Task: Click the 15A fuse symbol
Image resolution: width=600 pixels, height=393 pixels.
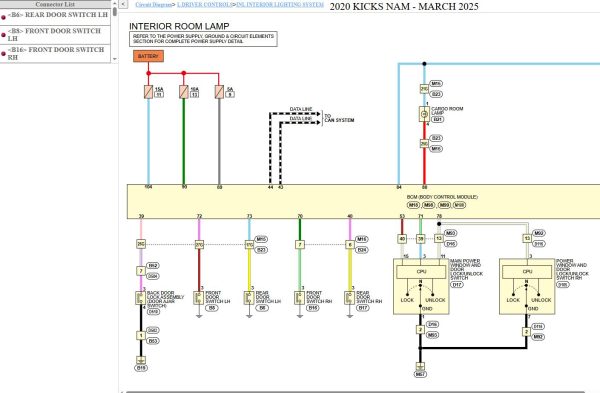Action: (148, 92)
